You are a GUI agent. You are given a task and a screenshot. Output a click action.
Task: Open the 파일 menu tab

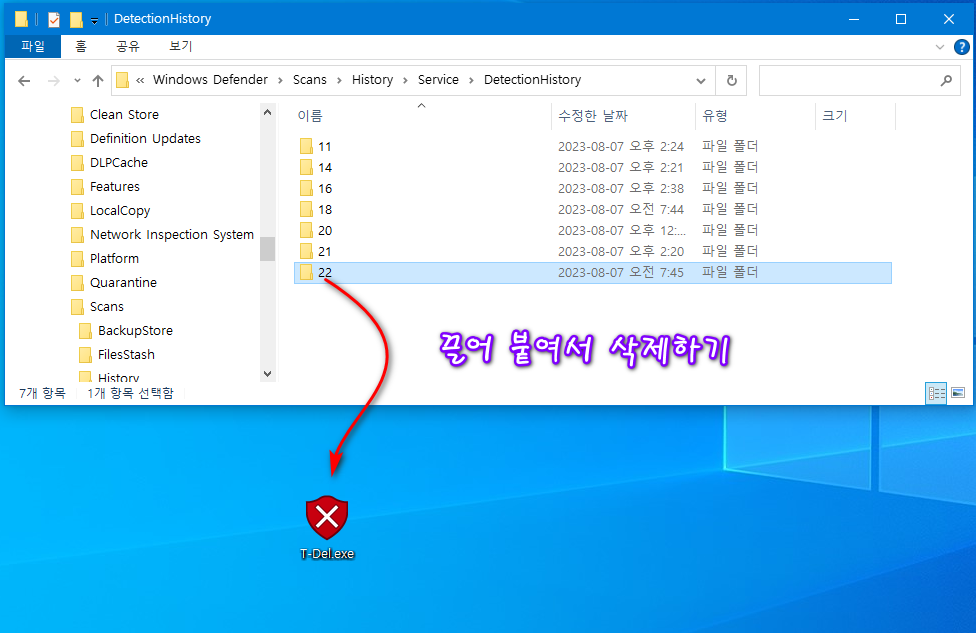pyautogui.click(x=33, y=46)
